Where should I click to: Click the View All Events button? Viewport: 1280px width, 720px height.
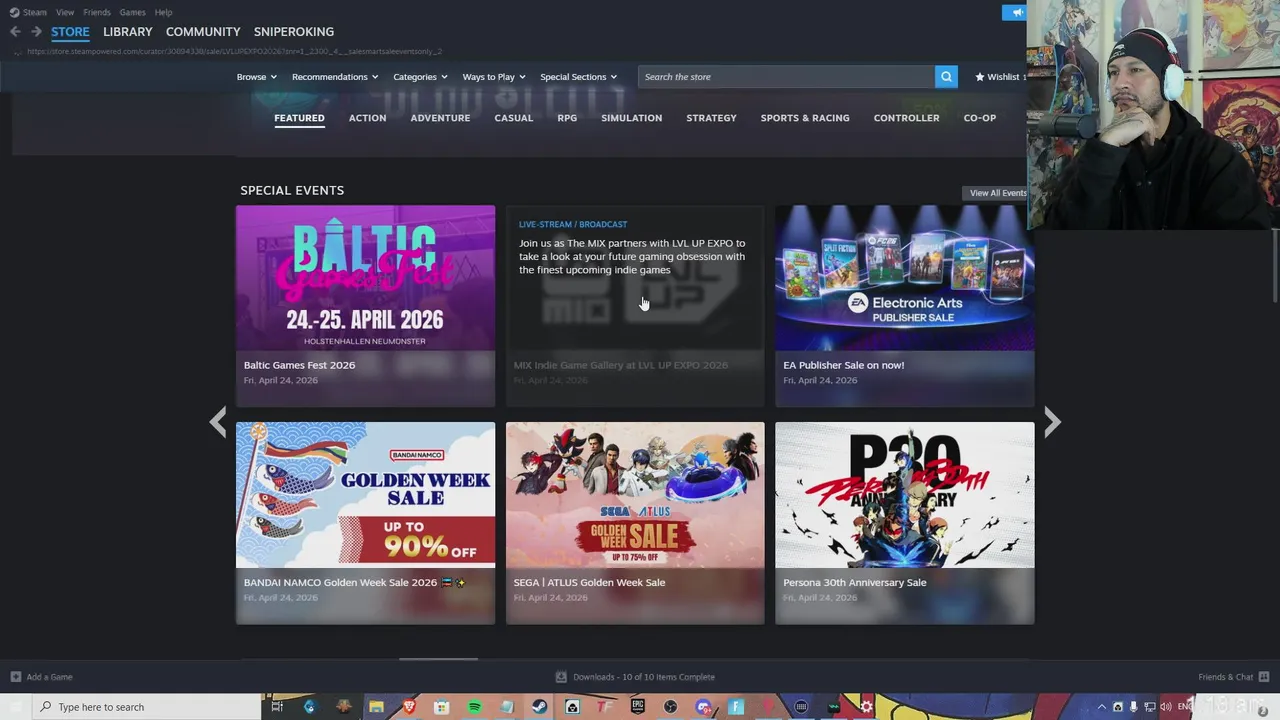pos(996,193)
